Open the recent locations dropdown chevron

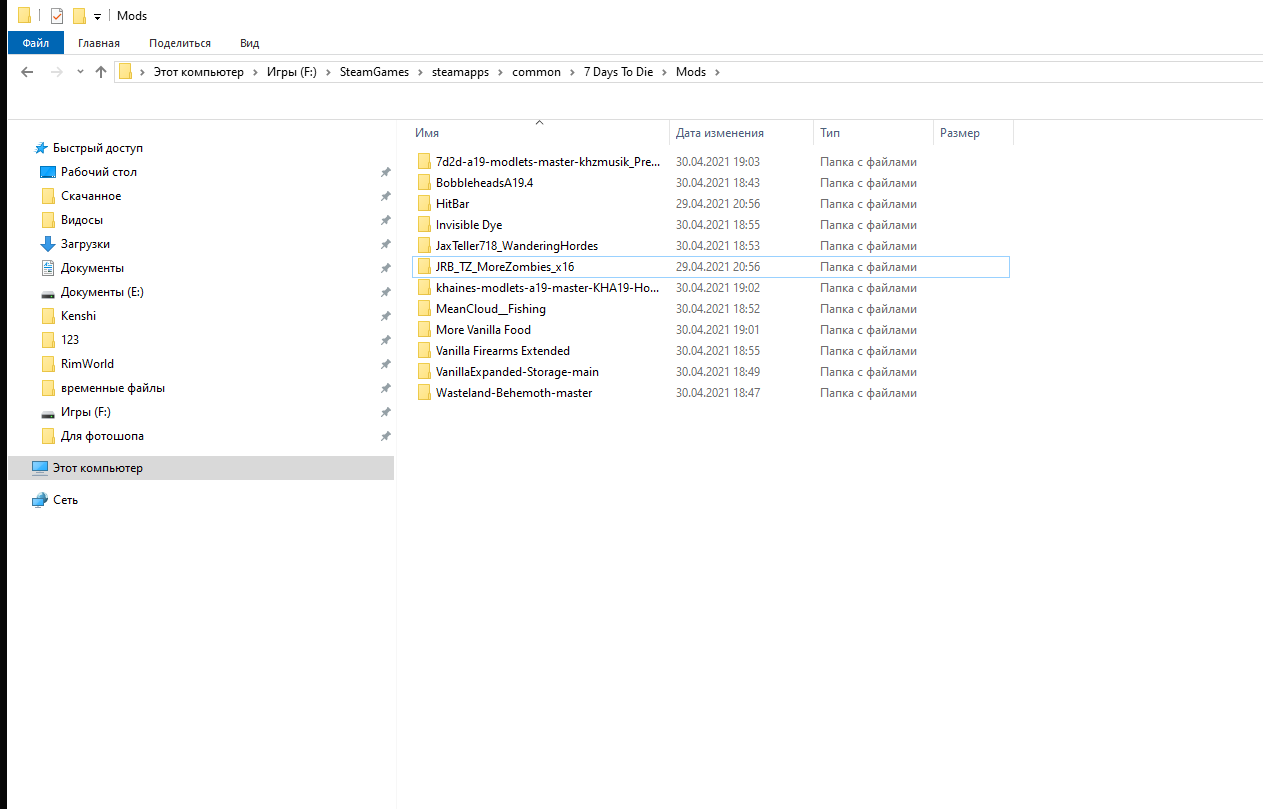(x=80, y=72)
